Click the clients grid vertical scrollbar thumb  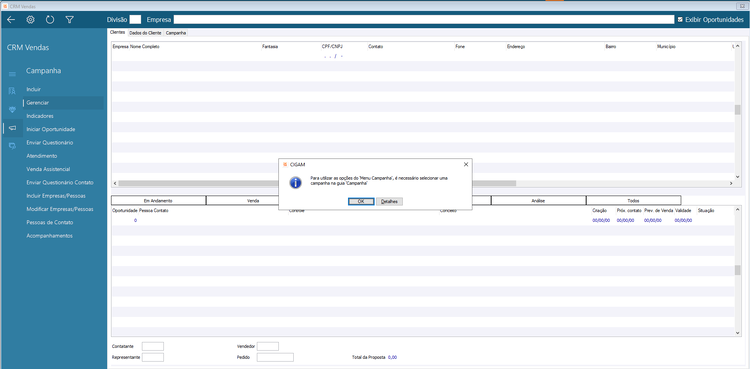[737, 109]
